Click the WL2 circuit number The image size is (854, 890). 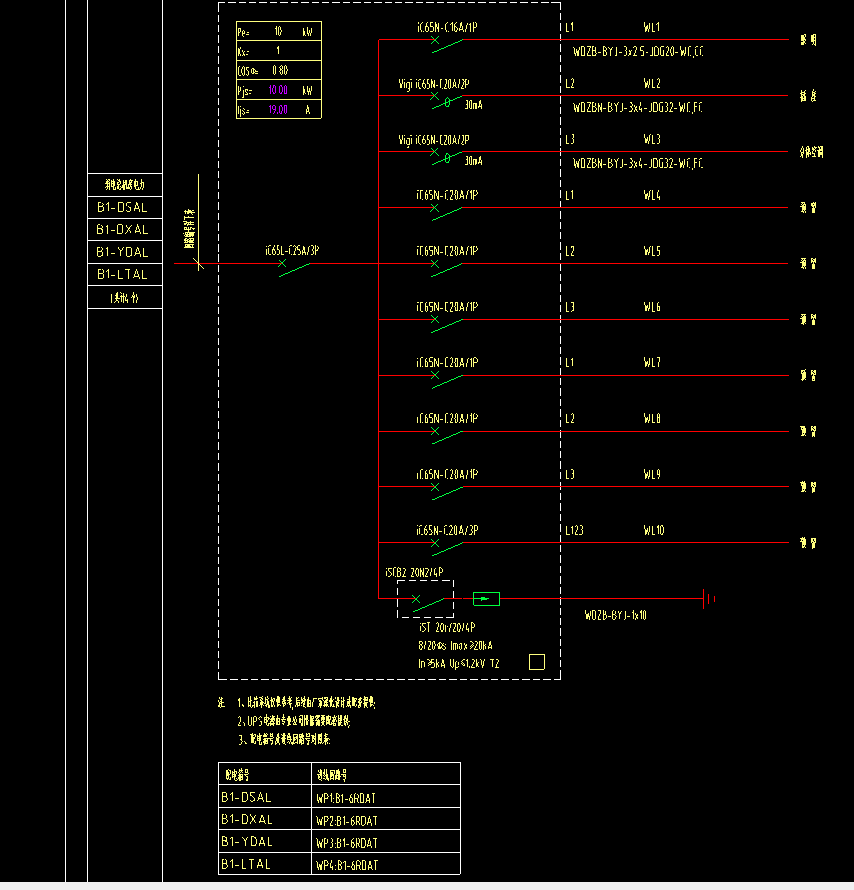click(652, 83)
